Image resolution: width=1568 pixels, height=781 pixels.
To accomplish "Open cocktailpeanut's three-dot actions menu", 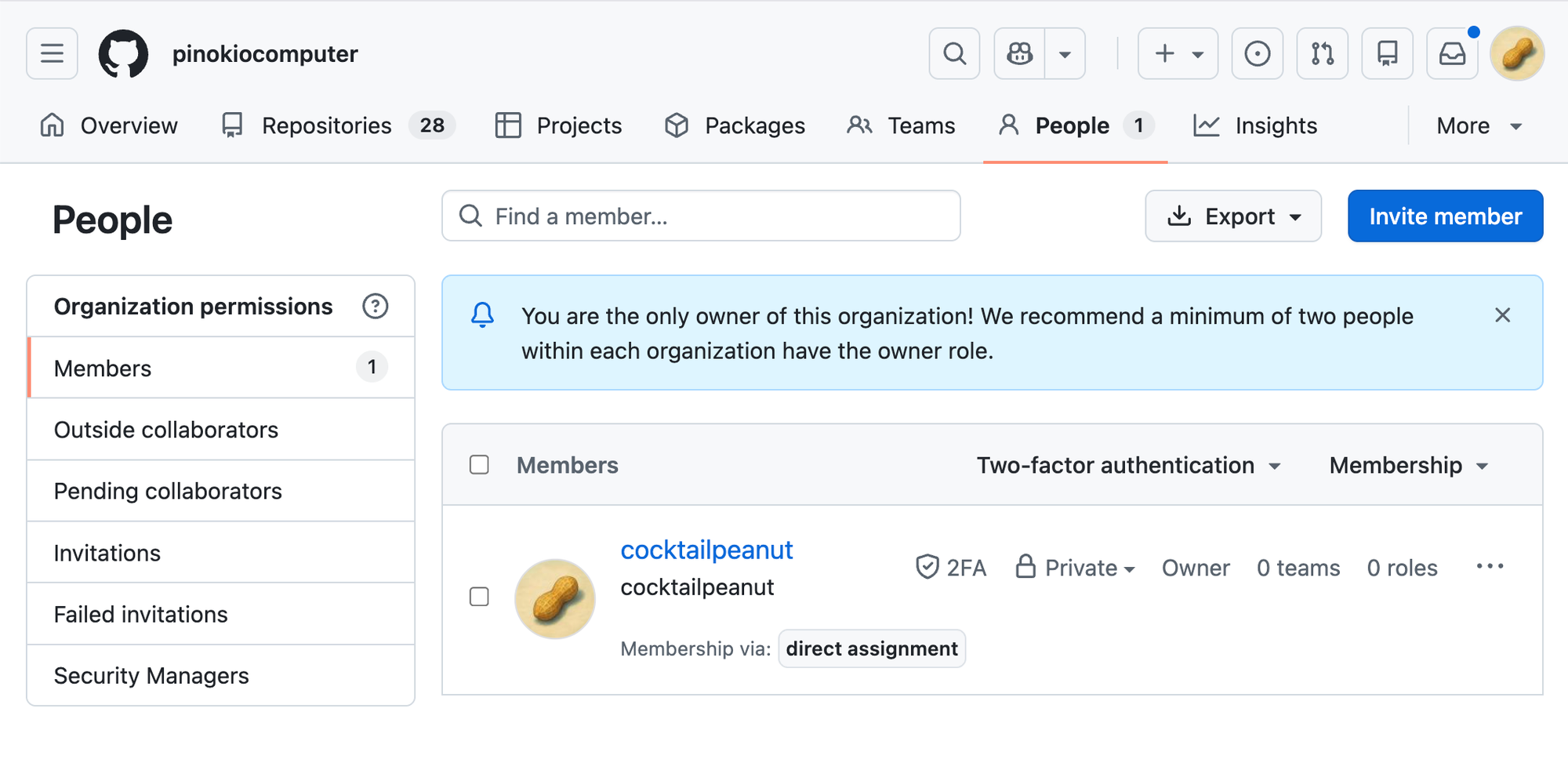I will point(1490,566).
